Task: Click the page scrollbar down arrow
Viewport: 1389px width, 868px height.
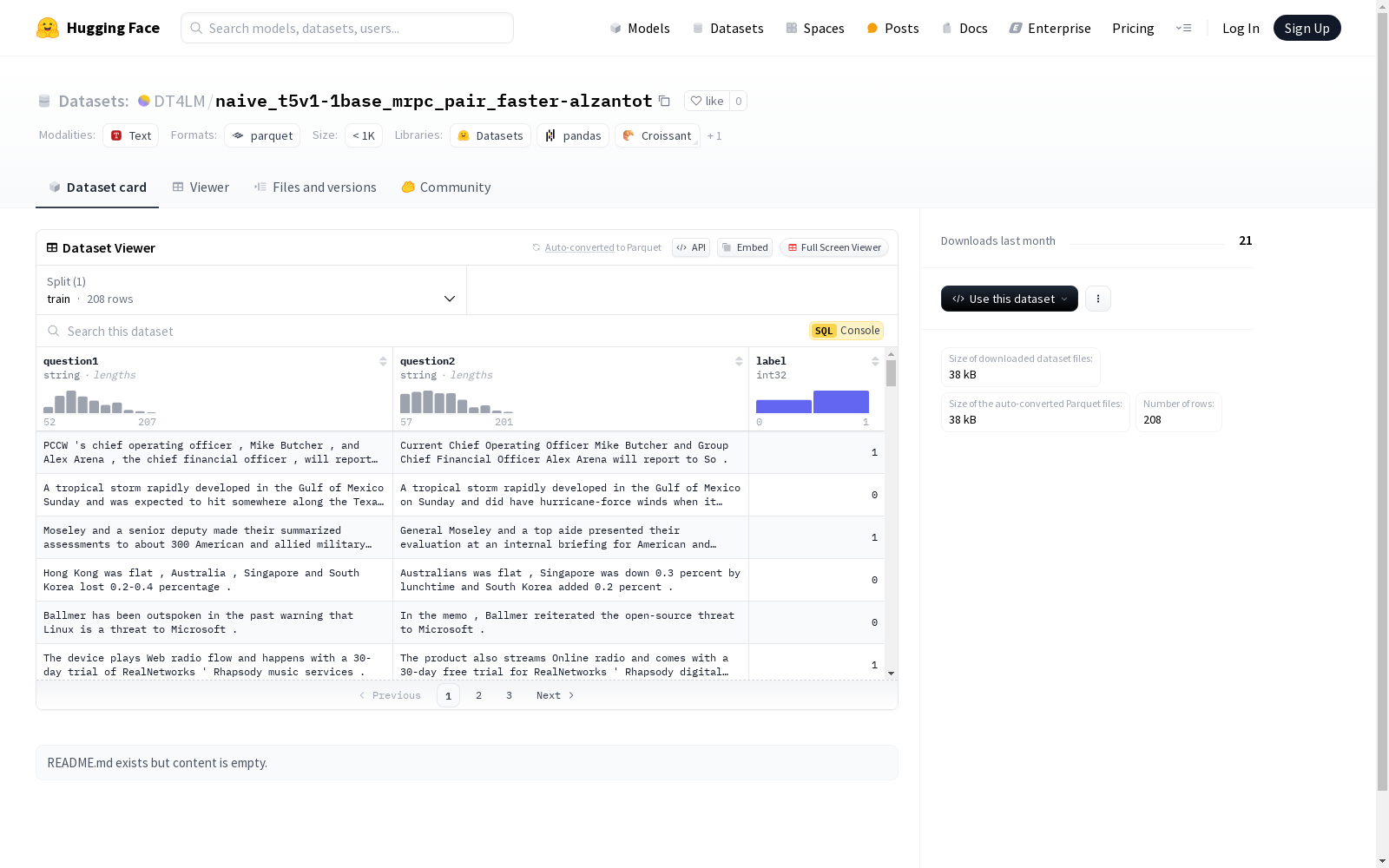Action: tap(1382, 861)
